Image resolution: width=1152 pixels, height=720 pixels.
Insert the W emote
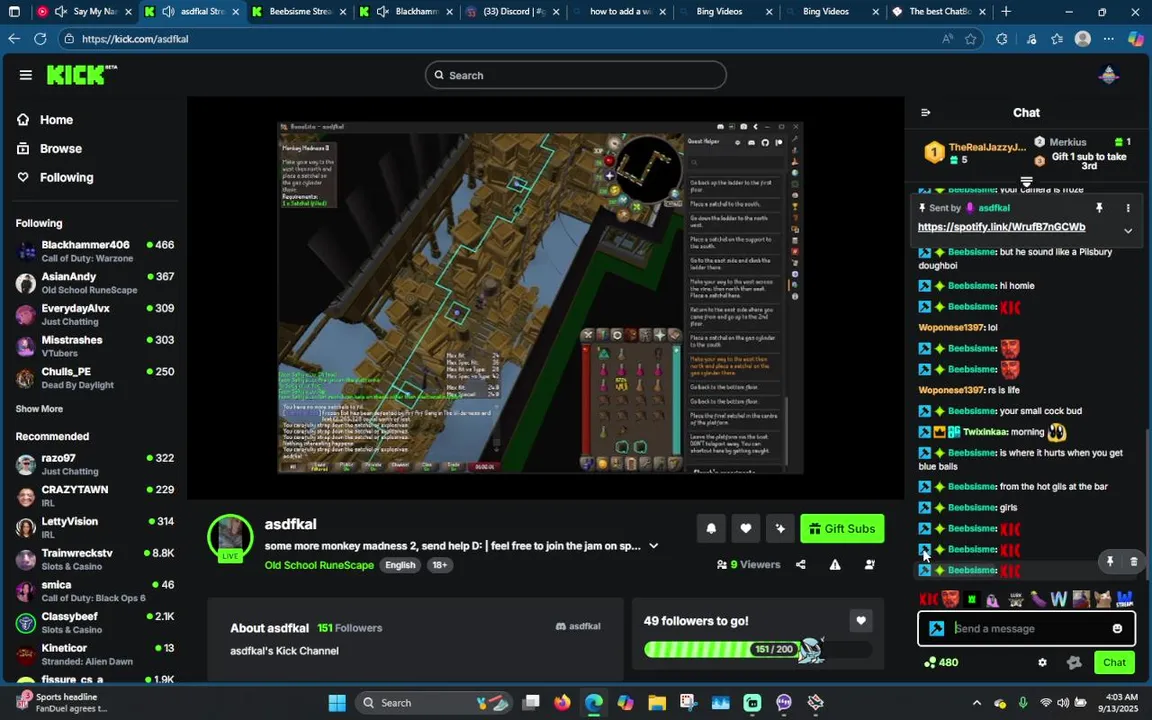click(x=1059, y=600)
